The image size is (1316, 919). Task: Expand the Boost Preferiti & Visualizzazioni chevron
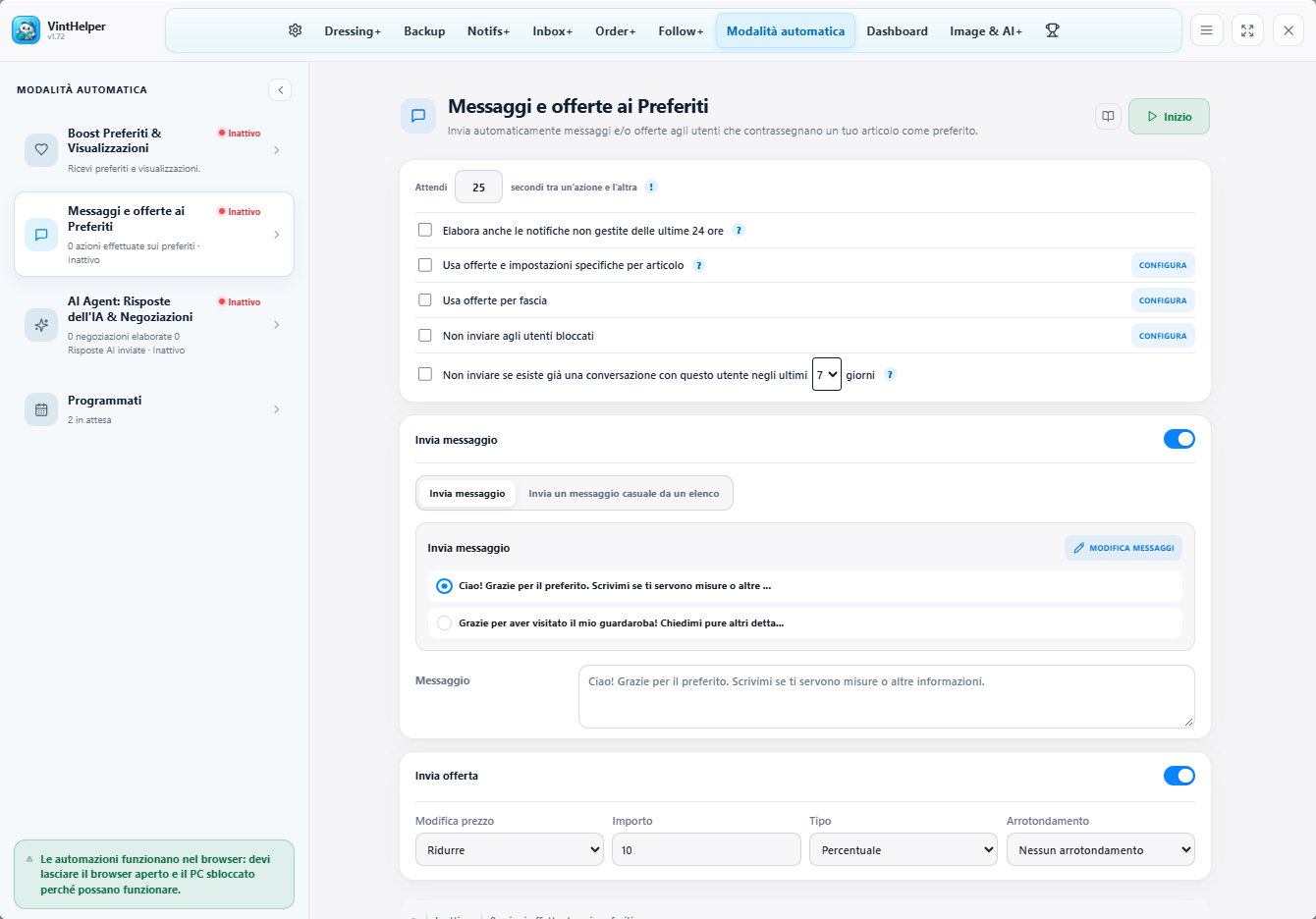(277, 150)
